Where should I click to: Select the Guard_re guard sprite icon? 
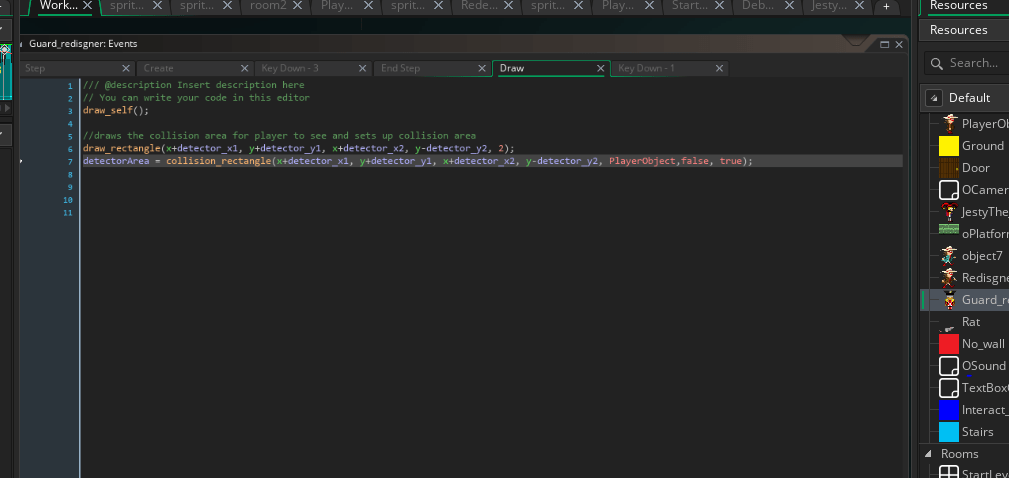coord(949,300)
